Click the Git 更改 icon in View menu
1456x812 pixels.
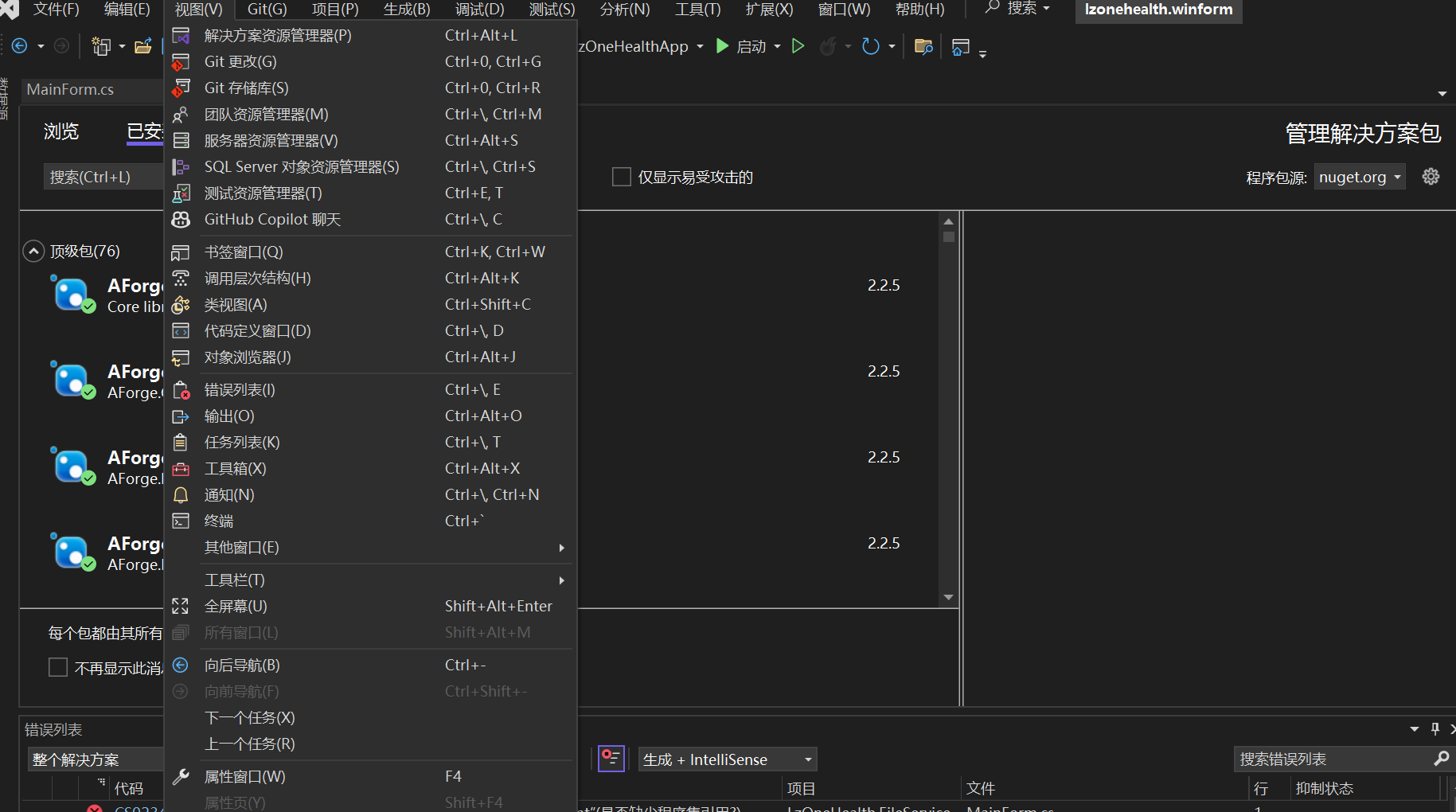tap(181, 61)
